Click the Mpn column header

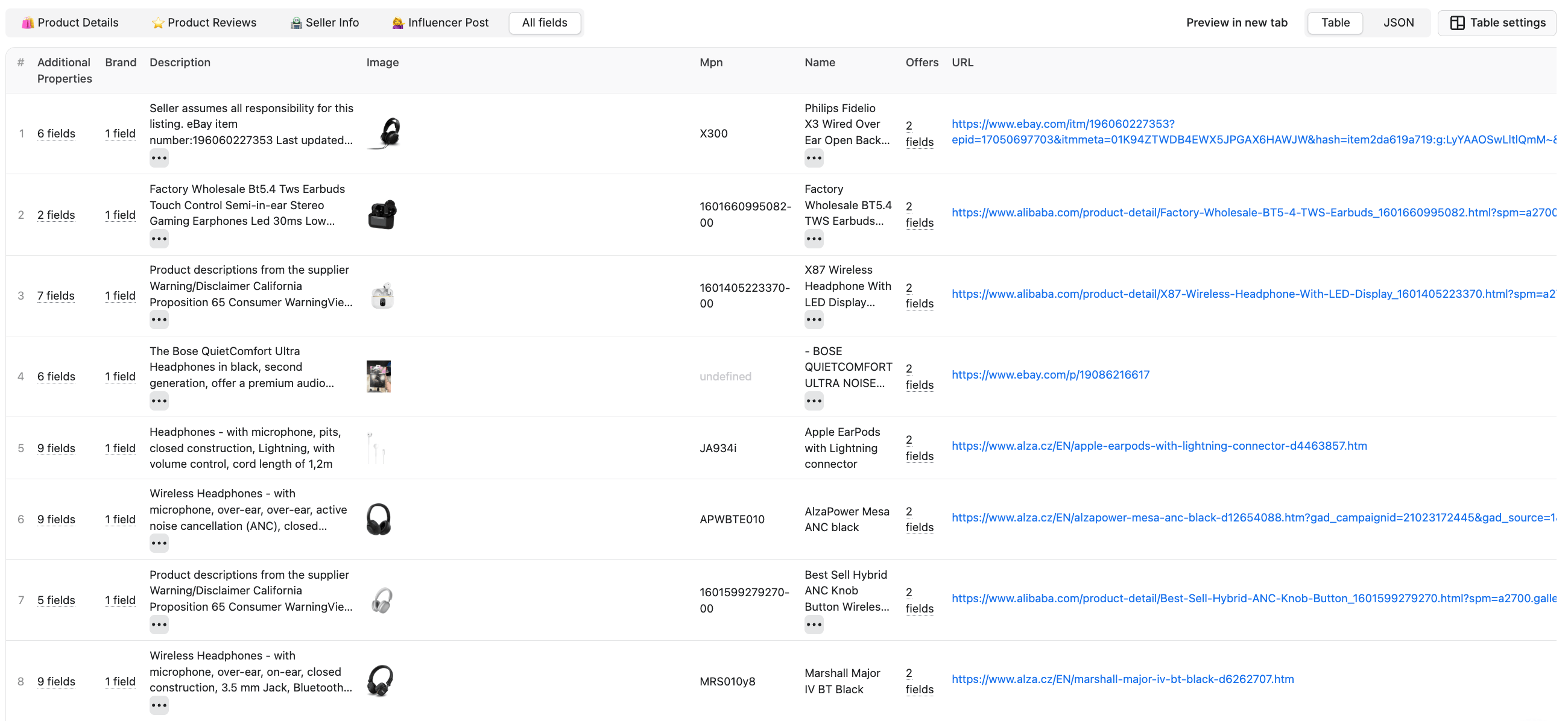tap(710, 62)
